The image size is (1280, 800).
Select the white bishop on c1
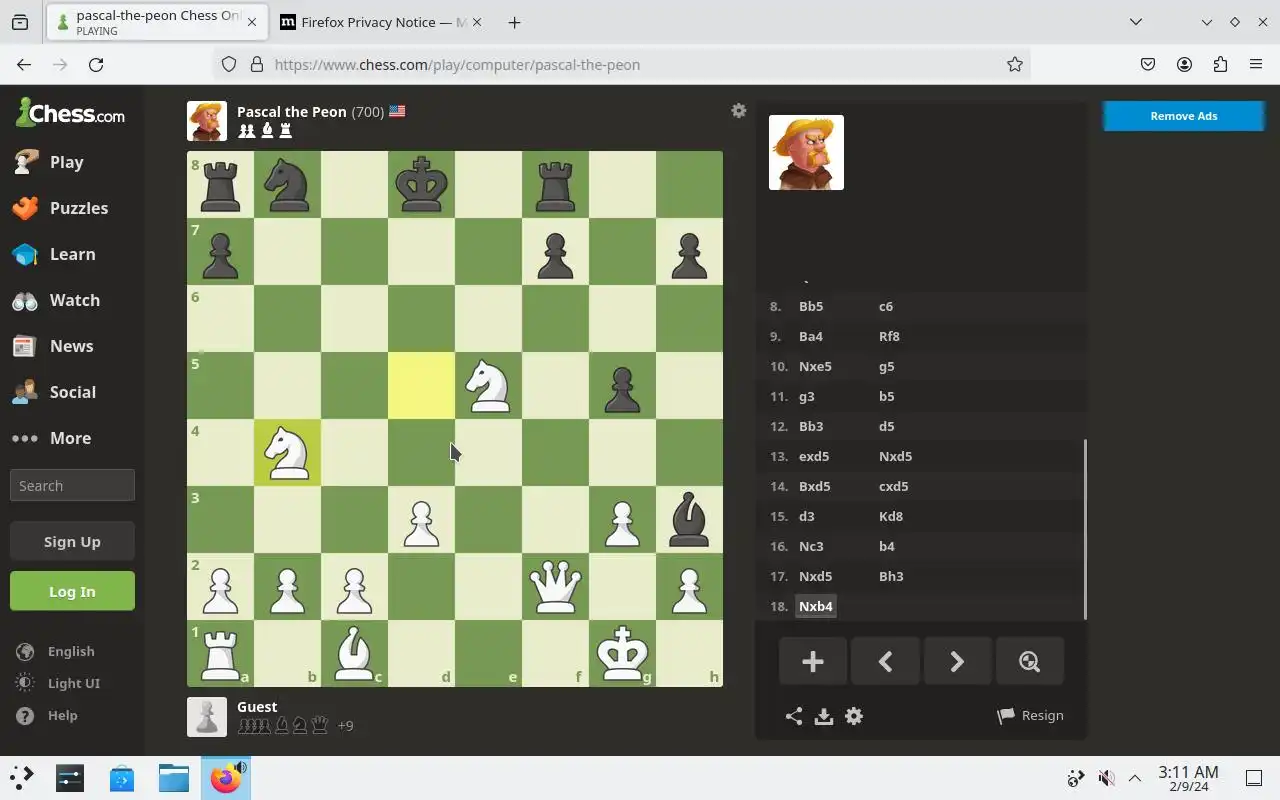354,653
